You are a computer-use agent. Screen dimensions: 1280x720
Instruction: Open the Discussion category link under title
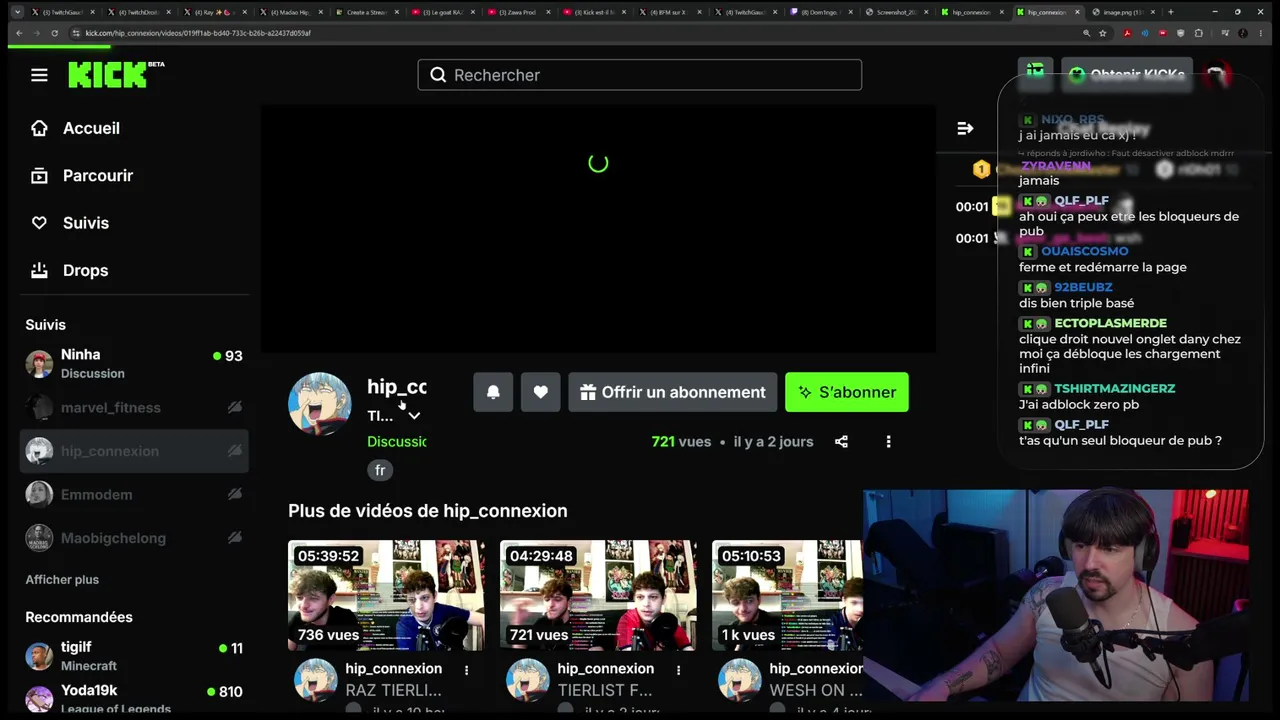point(396,441)
